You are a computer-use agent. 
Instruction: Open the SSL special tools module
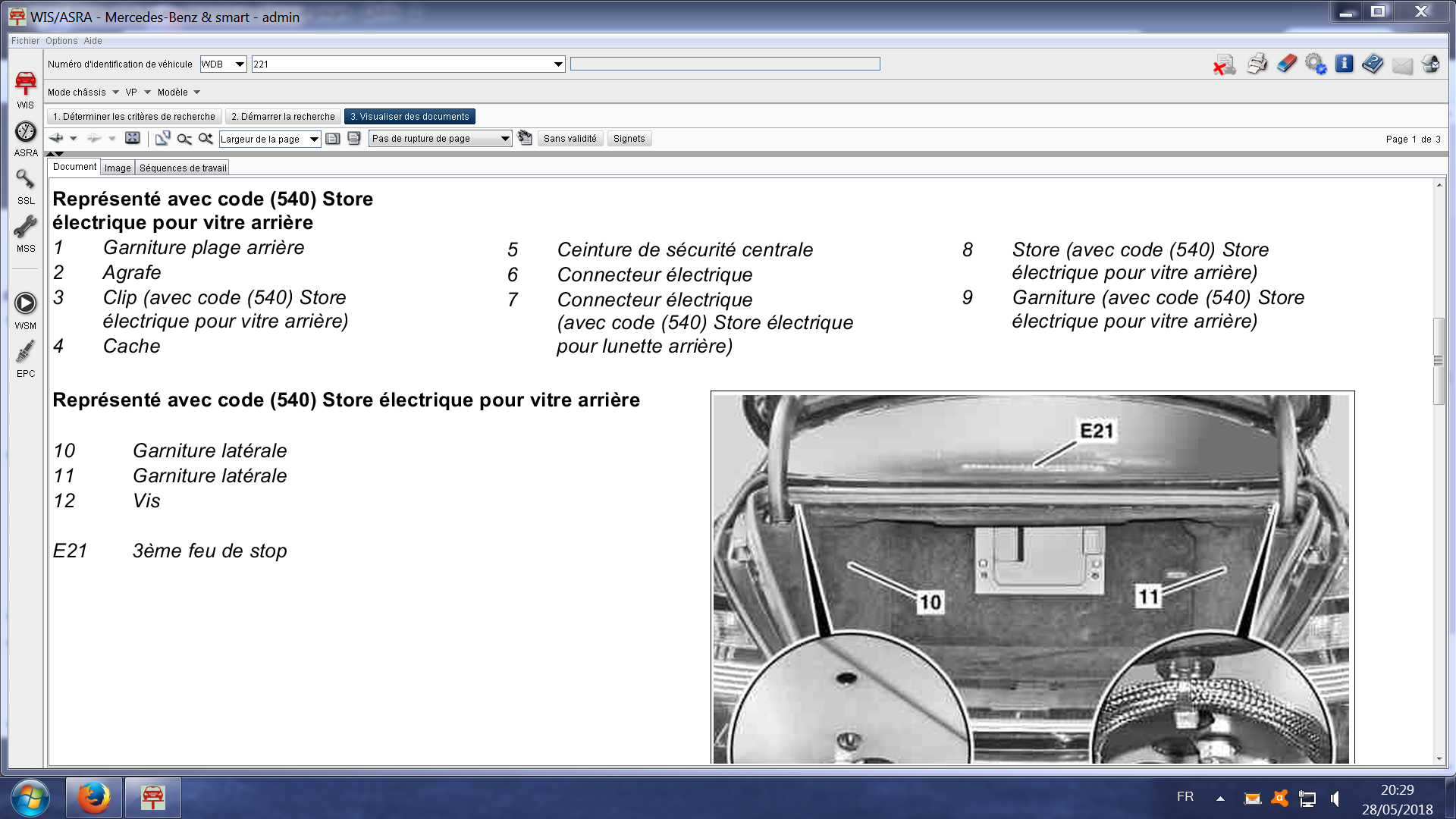[x=25, y=187]
